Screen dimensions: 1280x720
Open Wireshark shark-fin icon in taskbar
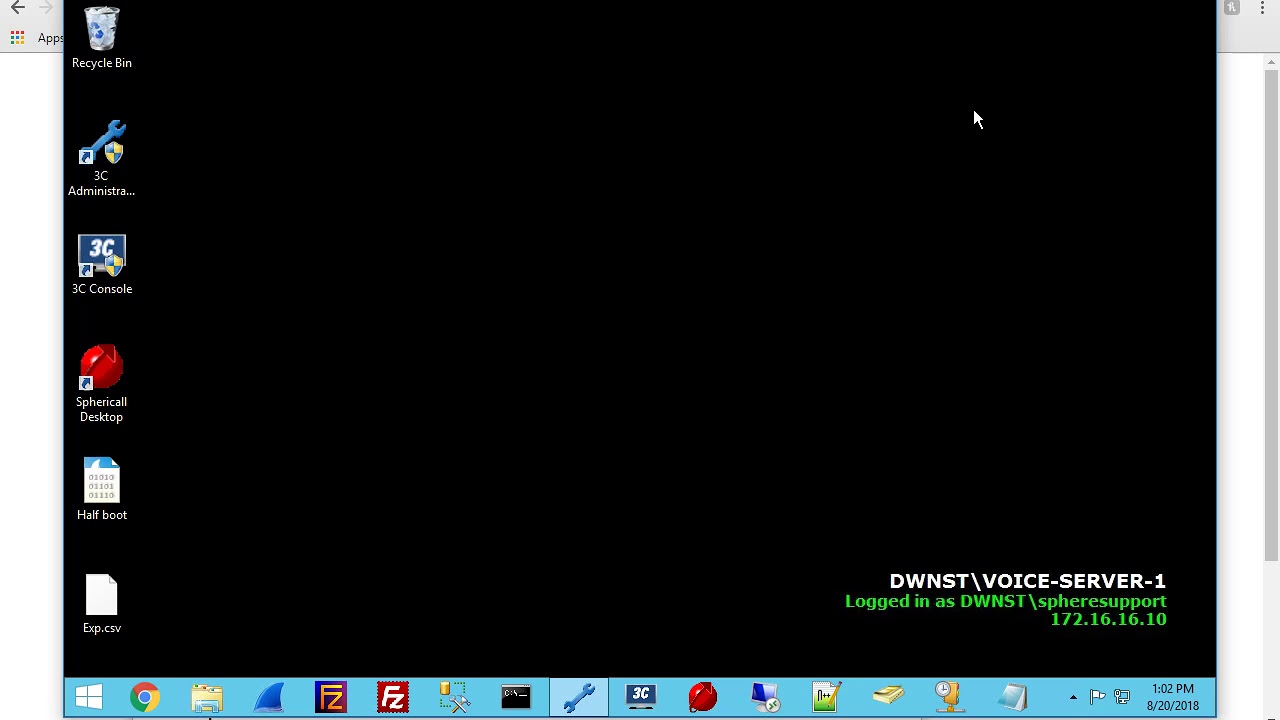(269, 697)
